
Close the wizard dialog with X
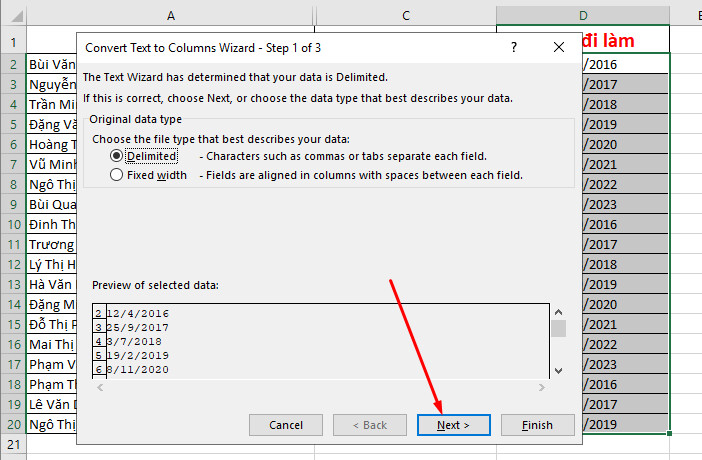coord(559,47)
